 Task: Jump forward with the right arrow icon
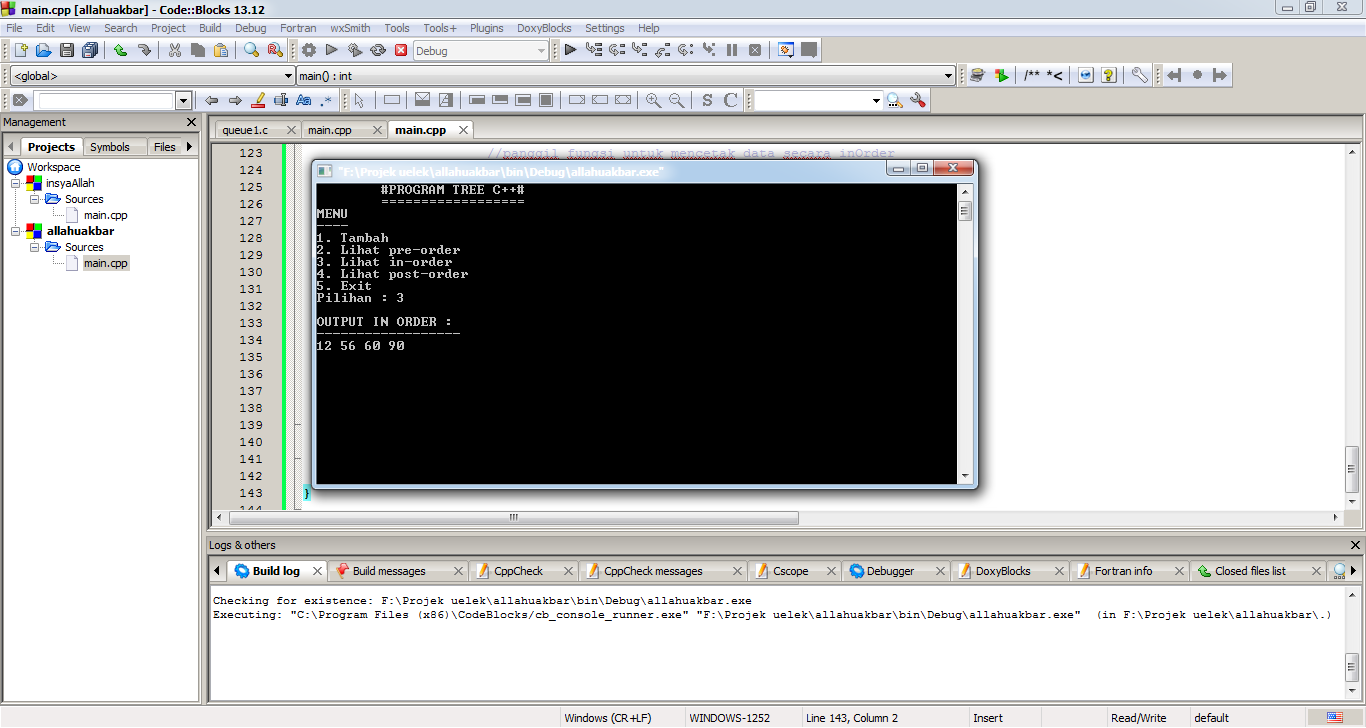click(x=1220, y=75)
